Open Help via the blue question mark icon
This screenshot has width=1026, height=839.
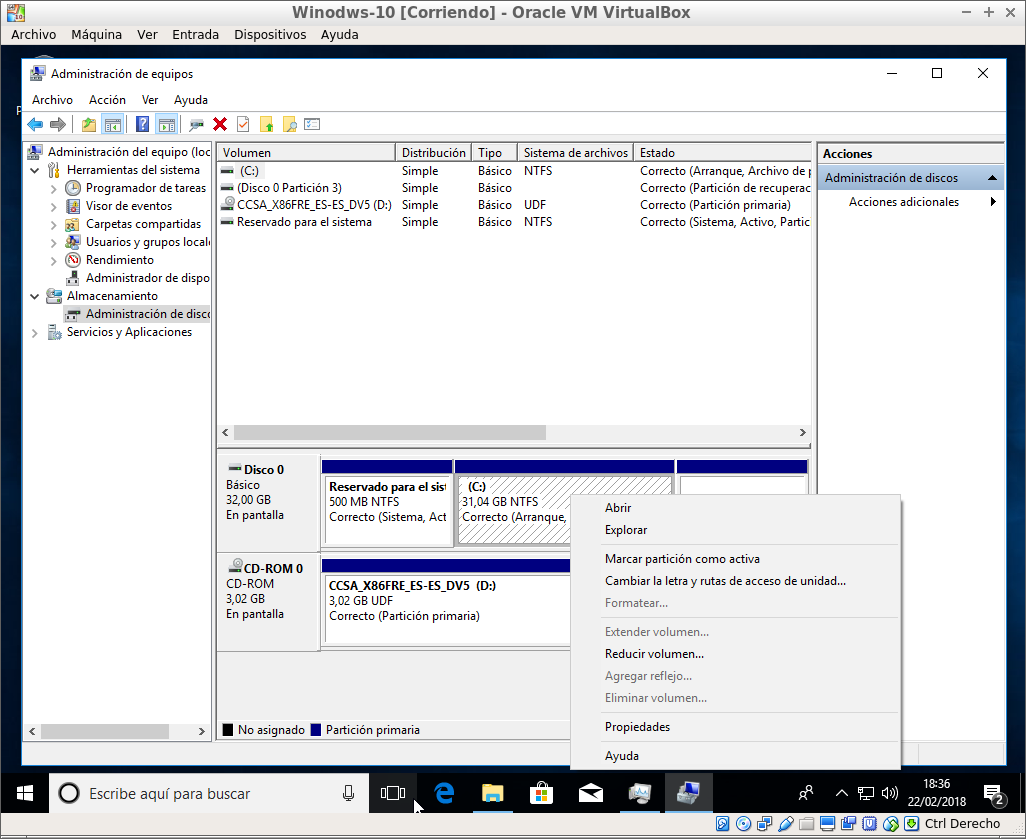pyautogui.click(x=142, y=123)
